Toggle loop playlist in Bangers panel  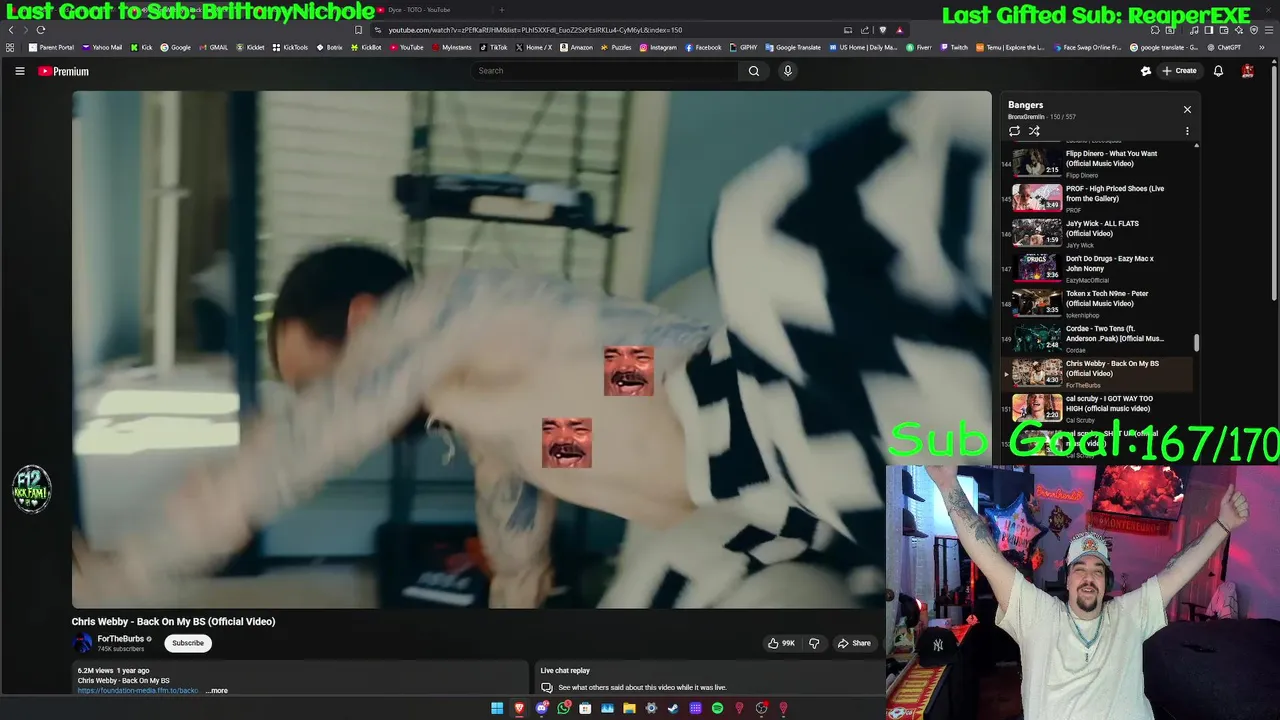click(1014, 131)
